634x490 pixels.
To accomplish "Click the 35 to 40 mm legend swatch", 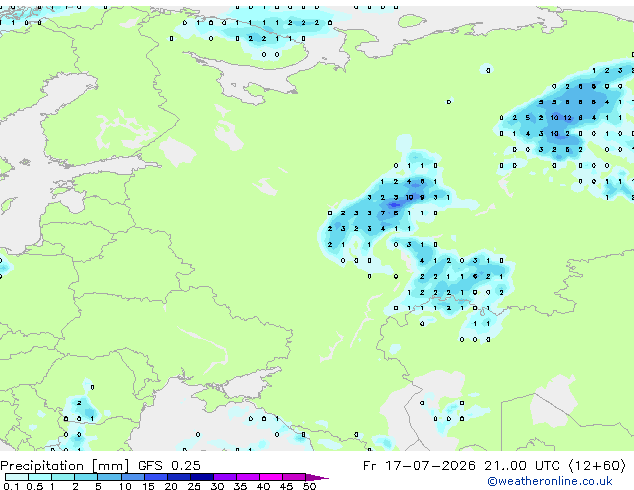I will [248, 477].
